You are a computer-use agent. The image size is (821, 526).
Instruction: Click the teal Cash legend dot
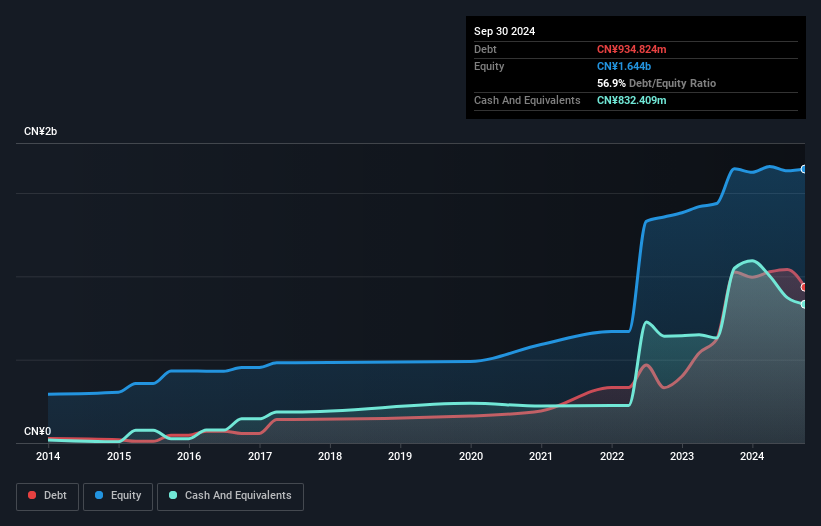pyautogui.click(x=173, y=495)
